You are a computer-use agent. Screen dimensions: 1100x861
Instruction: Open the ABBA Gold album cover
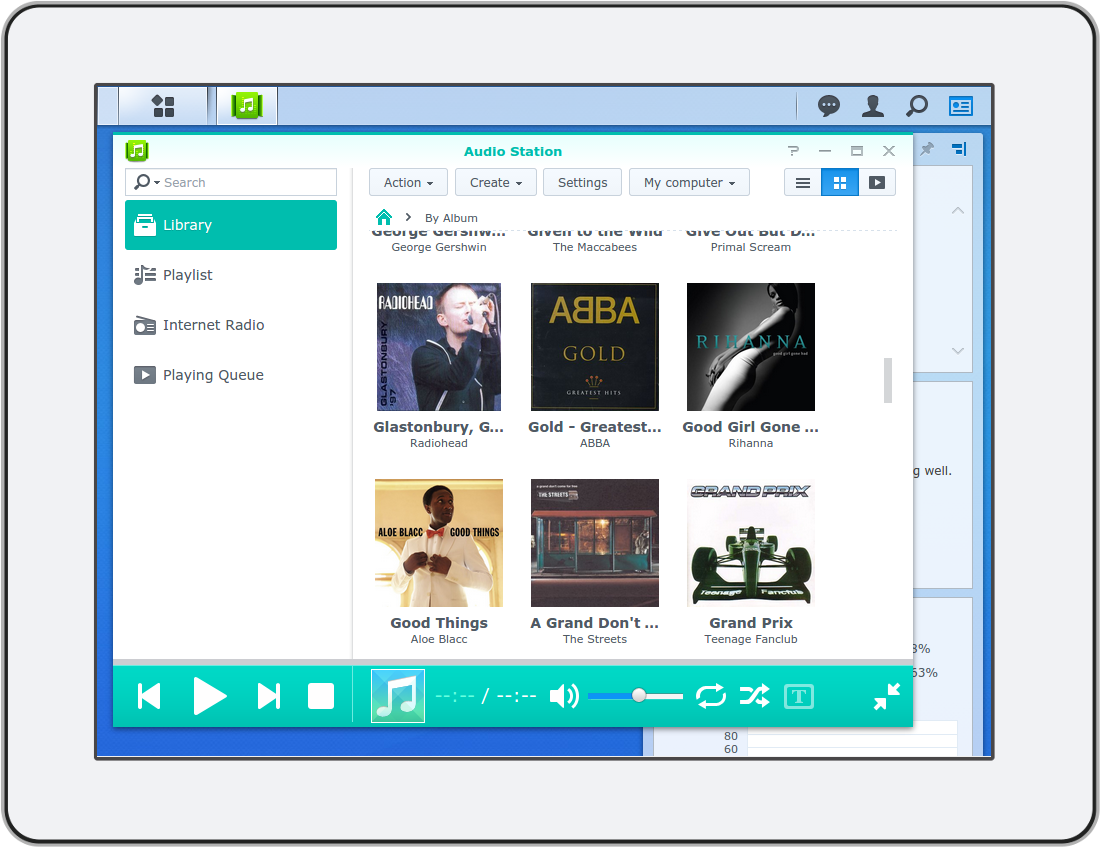(x=595, y=347)
